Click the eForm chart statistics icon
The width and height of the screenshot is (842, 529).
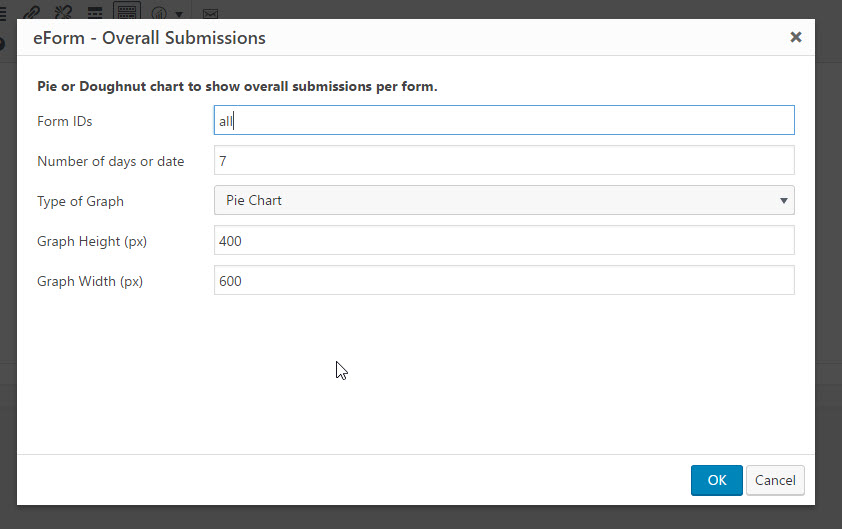click(x=159, y=13)
